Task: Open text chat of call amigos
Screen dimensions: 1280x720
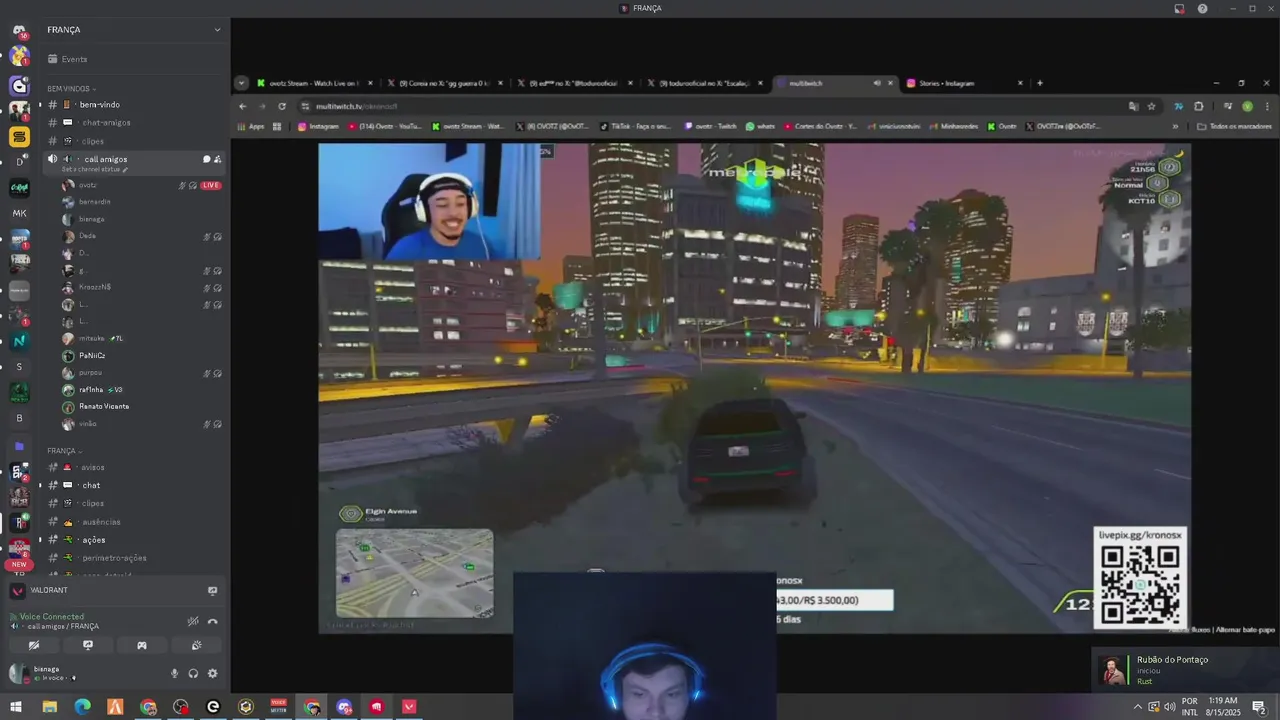Action: pos(206,159)
